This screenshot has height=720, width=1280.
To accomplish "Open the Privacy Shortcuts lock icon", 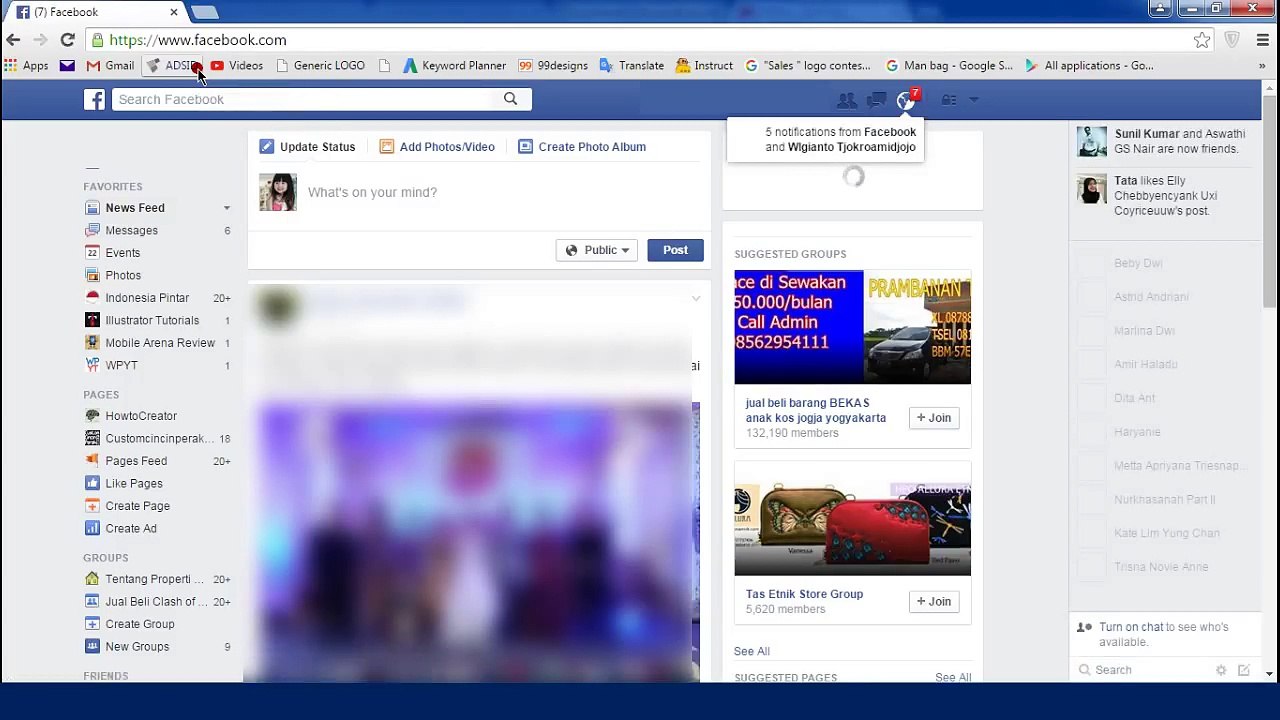I will point(948,100).
